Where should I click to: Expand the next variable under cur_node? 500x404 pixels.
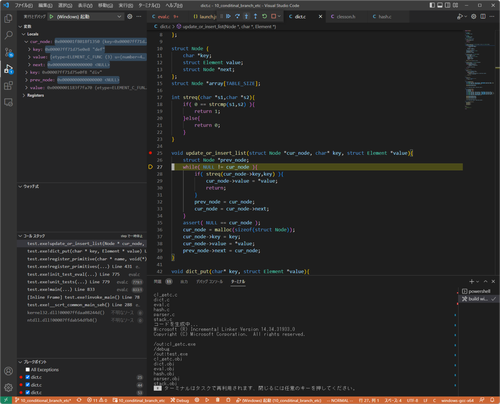[x=29, y=65]
